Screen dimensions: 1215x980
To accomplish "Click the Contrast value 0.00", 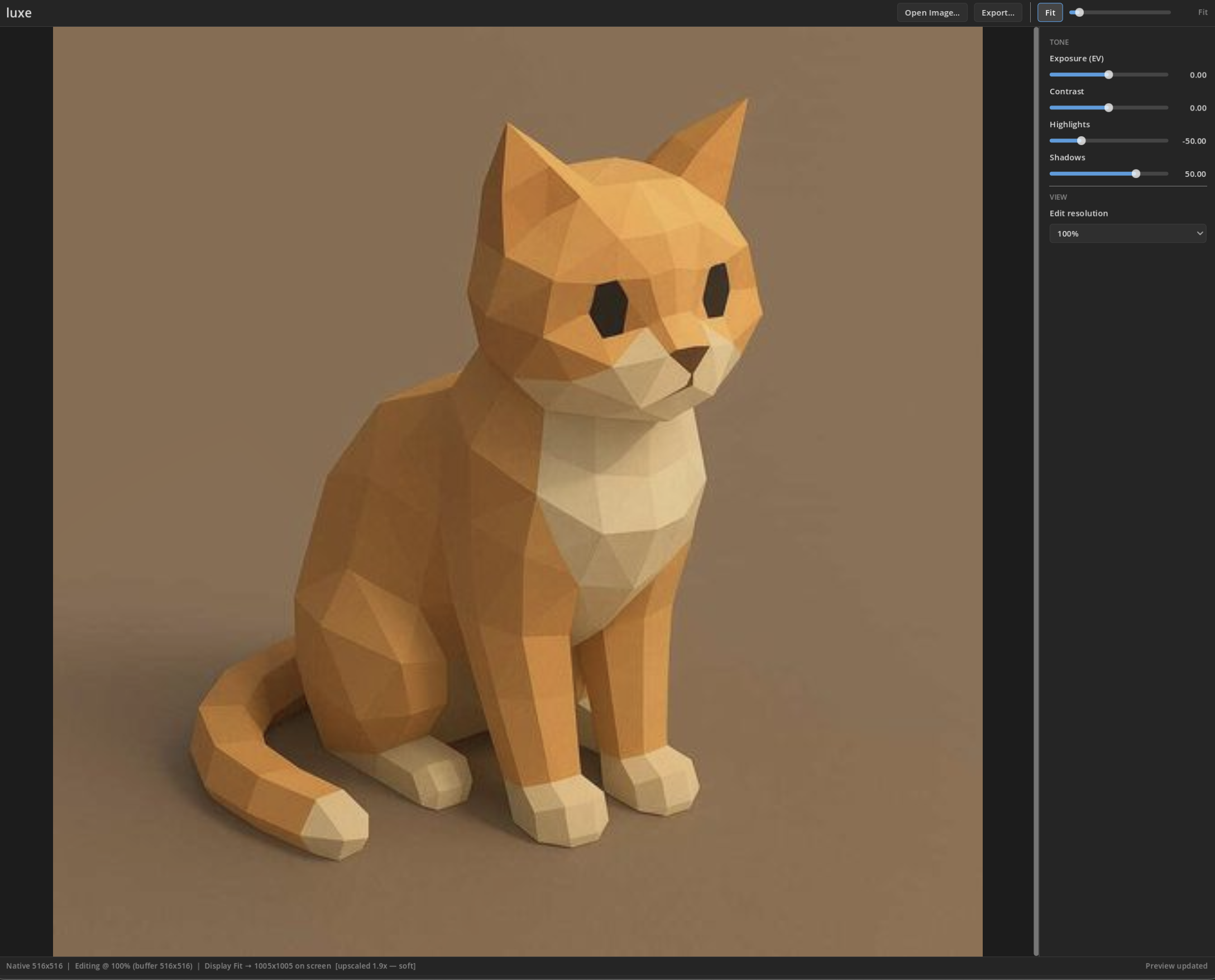I will [x=1198, y=108].
